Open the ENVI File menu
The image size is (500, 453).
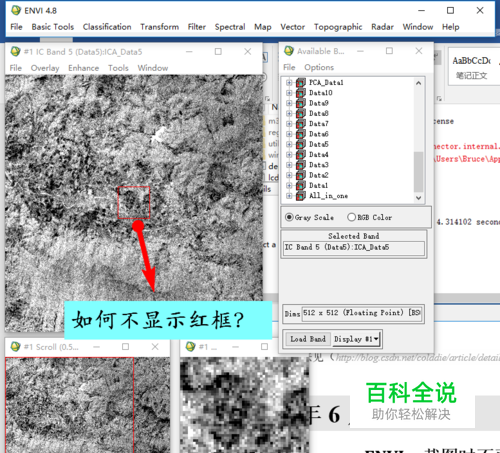click(x=16, y=27)
